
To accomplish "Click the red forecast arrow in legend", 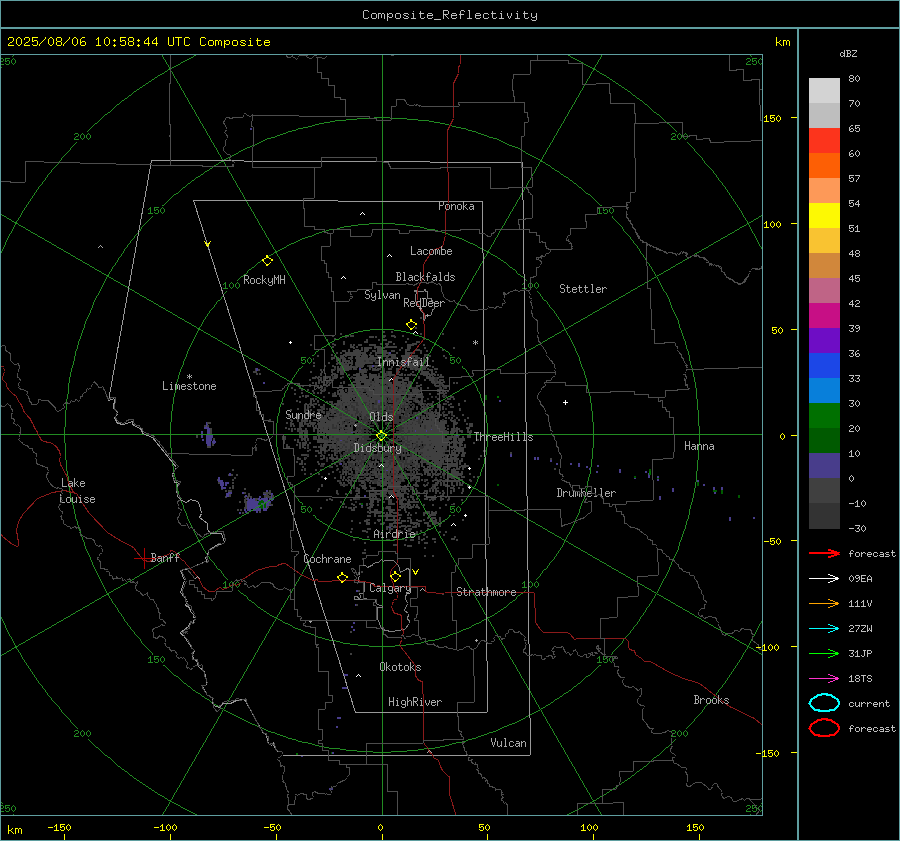I will tap(824, 553).
